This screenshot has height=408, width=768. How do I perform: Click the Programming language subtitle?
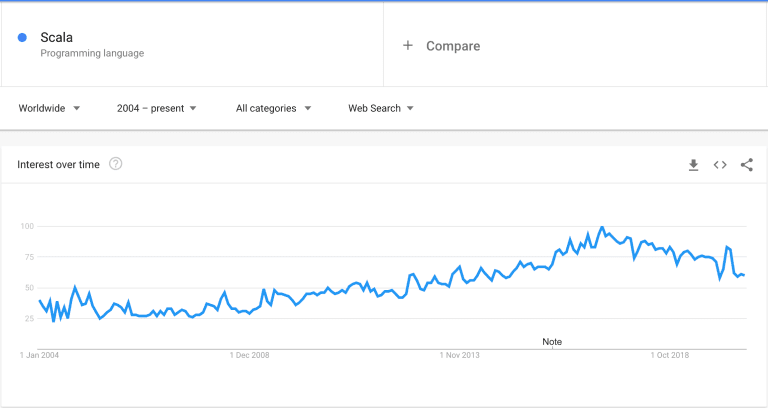[x=92, y=53]
